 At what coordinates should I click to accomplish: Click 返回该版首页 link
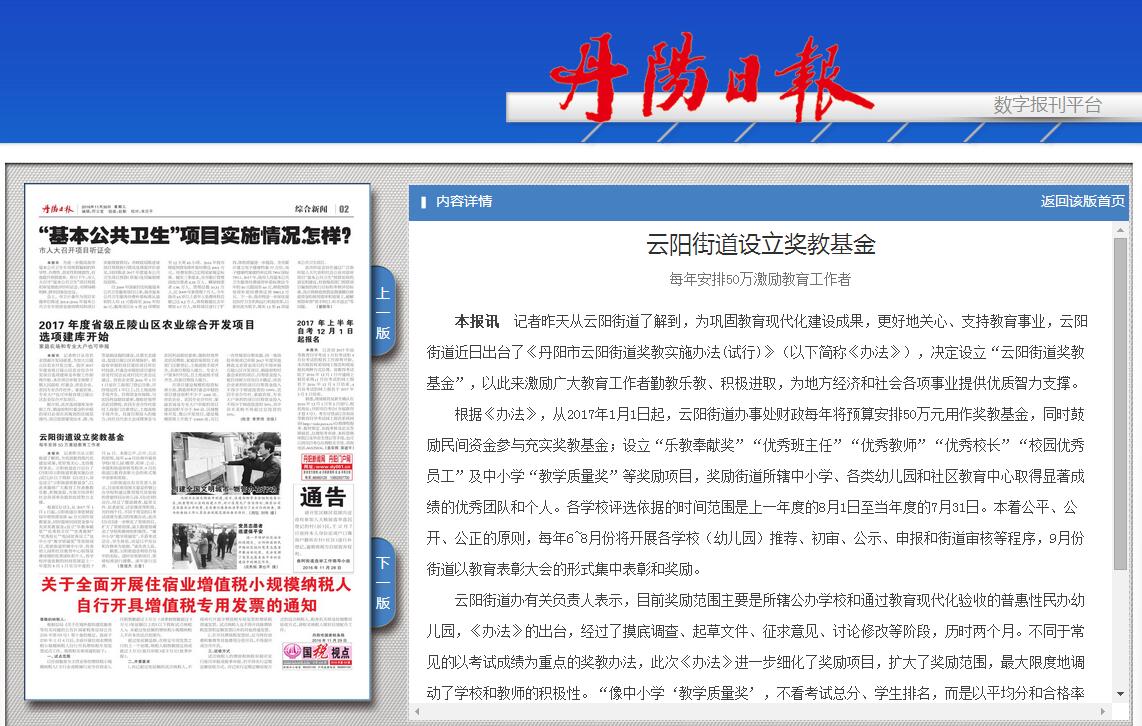click(x=1082, y=201)
